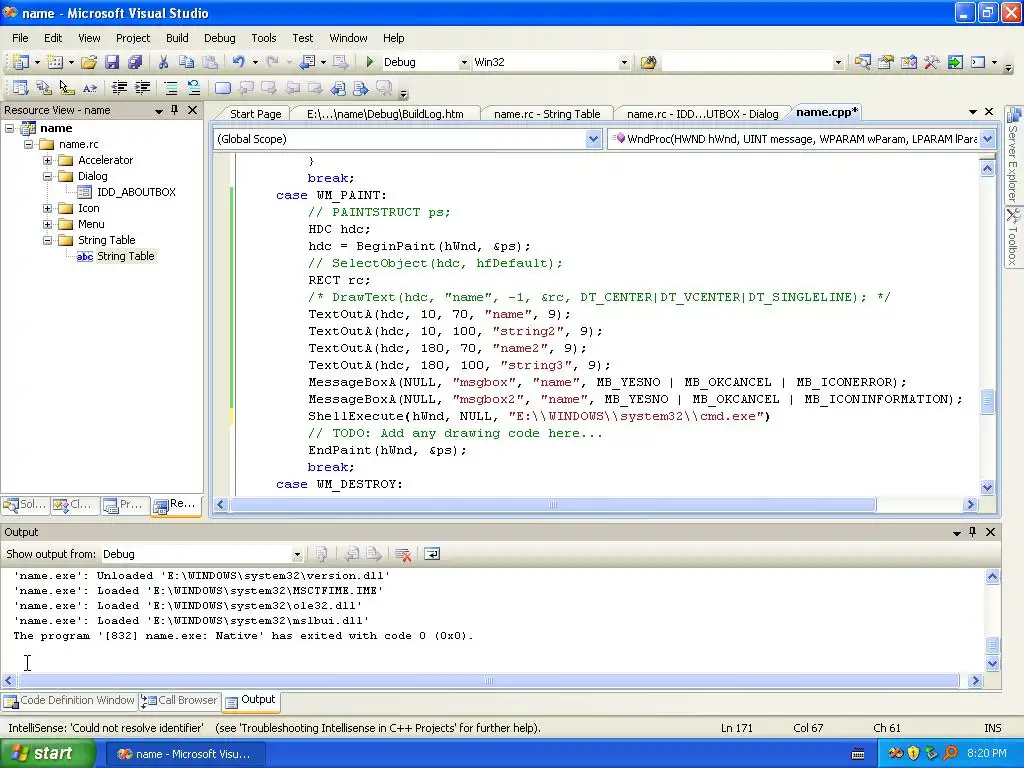The height and width of the screenshot is (768, 1024).
Task: Collapse the name.rc node
Action: [x=29, y=144]
